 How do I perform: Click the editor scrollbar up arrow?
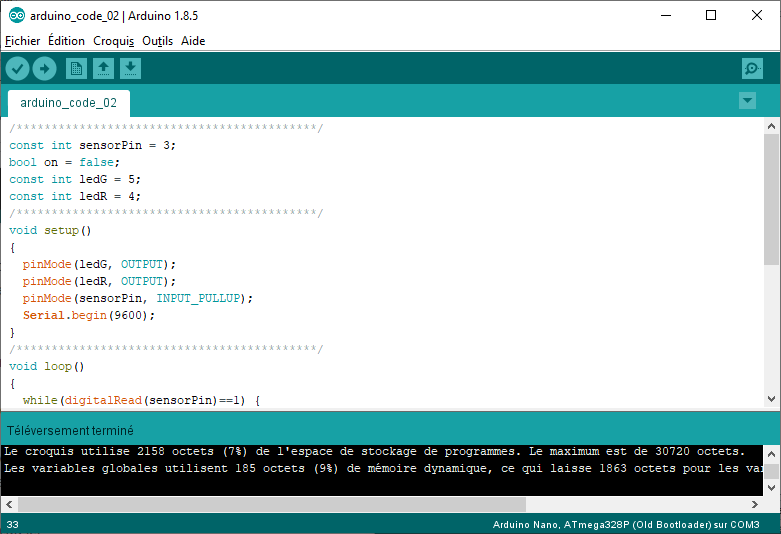pyautogui.click(x=771, y=127)
